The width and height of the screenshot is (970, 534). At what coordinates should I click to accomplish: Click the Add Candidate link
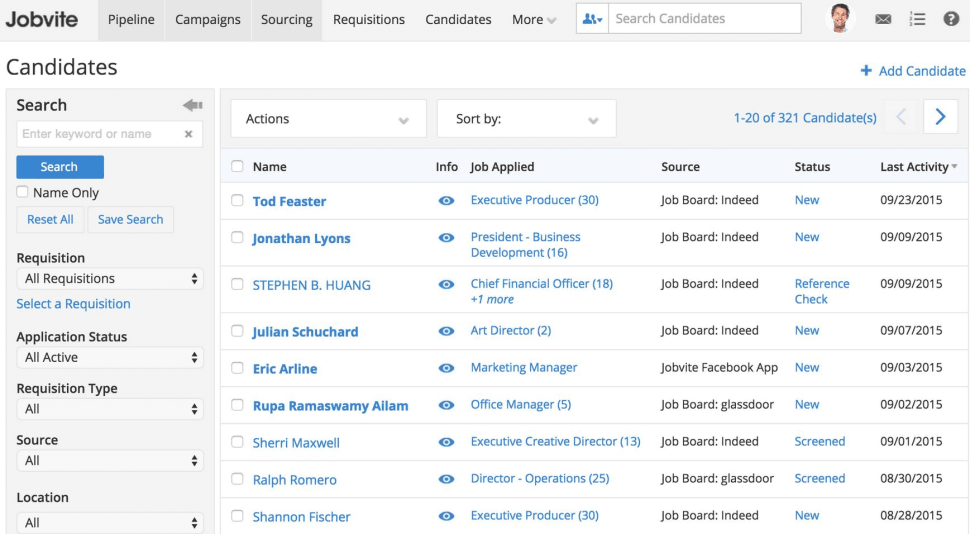pyautogui.click(x=913, y=71)
